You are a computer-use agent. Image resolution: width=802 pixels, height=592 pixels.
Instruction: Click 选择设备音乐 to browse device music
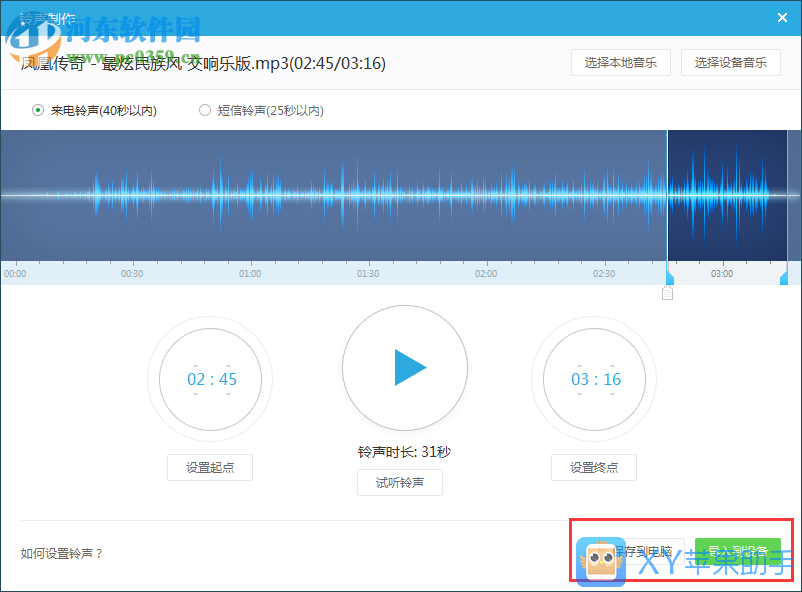pos(730,62)
